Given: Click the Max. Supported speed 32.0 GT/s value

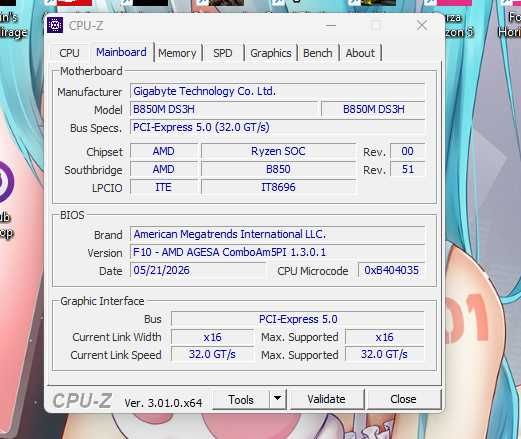Looking at the screenshot, I should point(385,354).
